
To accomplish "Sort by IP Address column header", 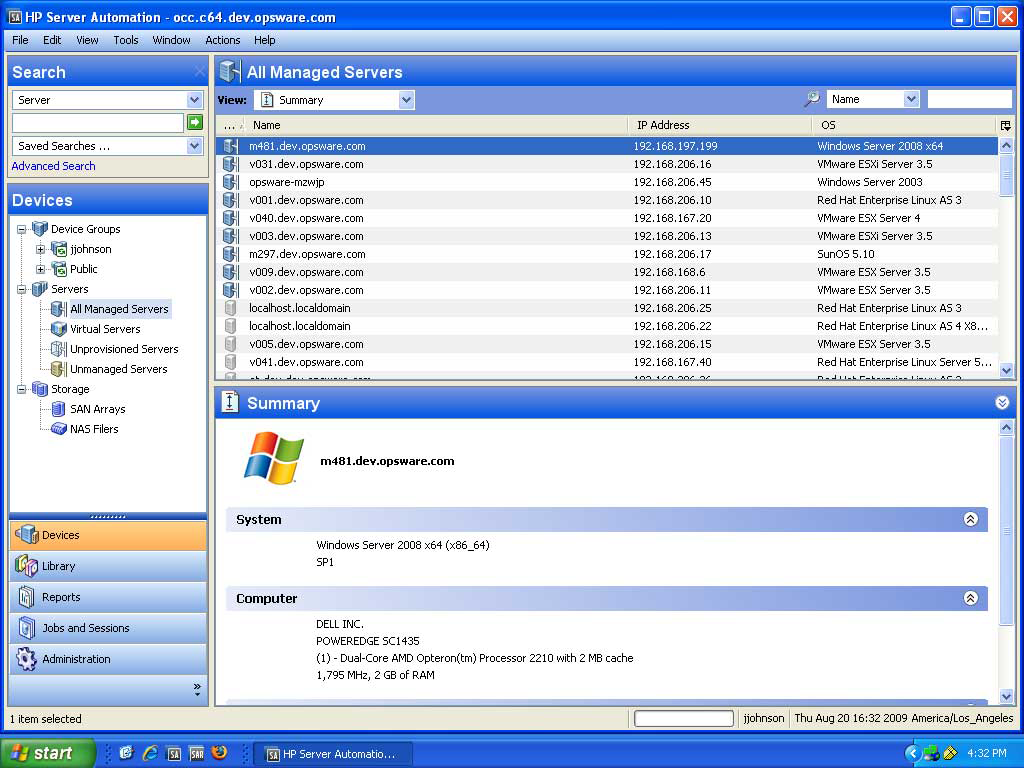I will [x=720, y=125].
